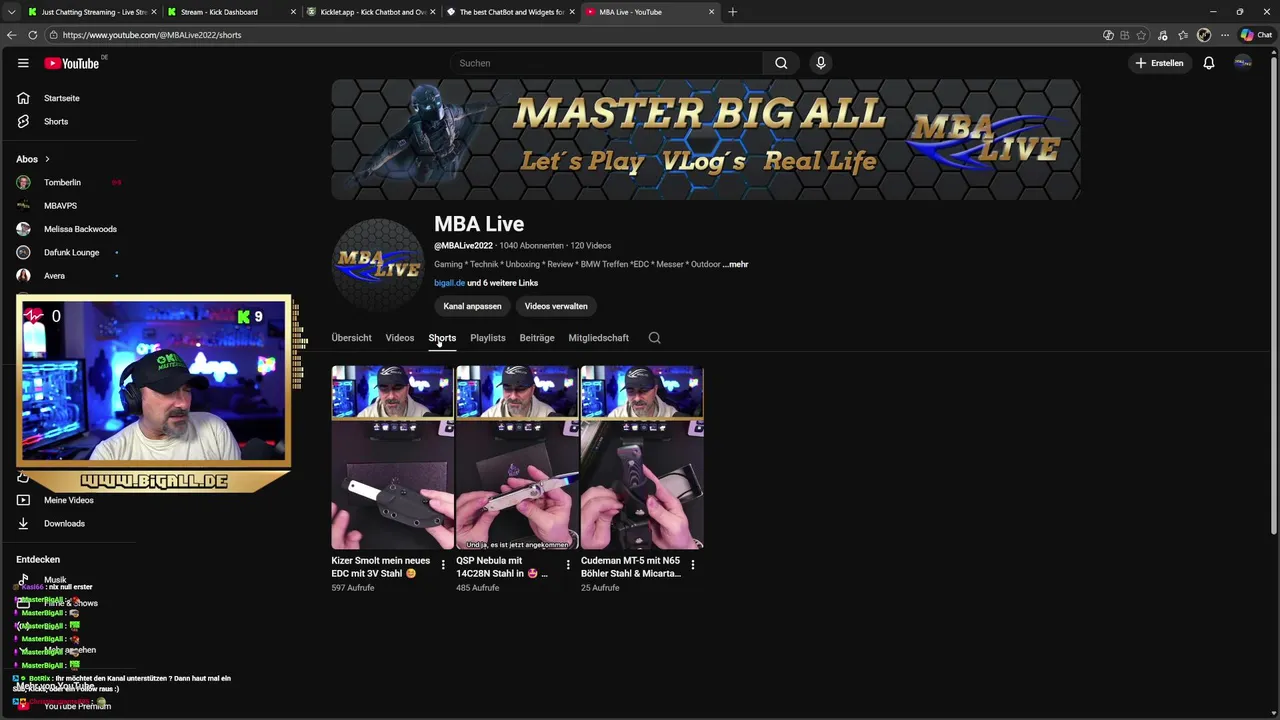1280x720 pixels.
Task: Play the Cudeman MT-5 short thumbnail
Action: 642,457
